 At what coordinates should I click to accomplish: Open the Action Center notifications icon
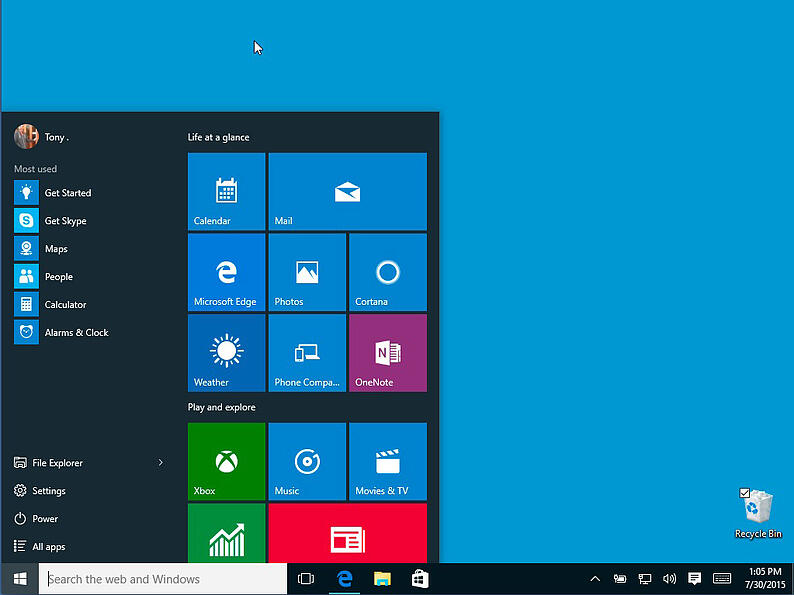695,578
